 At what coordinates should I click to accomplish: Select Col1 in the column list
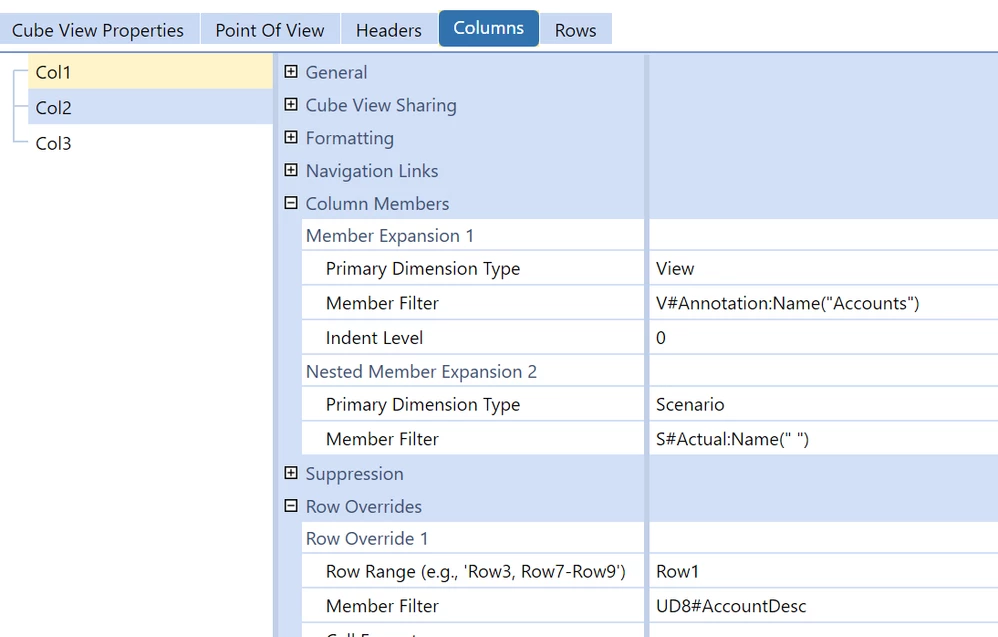[x=150, y=72]
